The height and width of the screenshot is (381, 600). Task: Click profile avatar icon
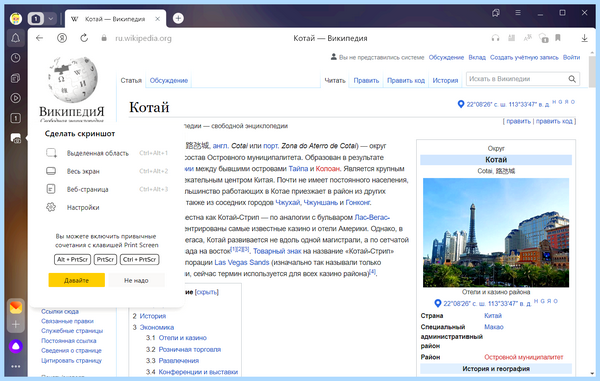16,18
